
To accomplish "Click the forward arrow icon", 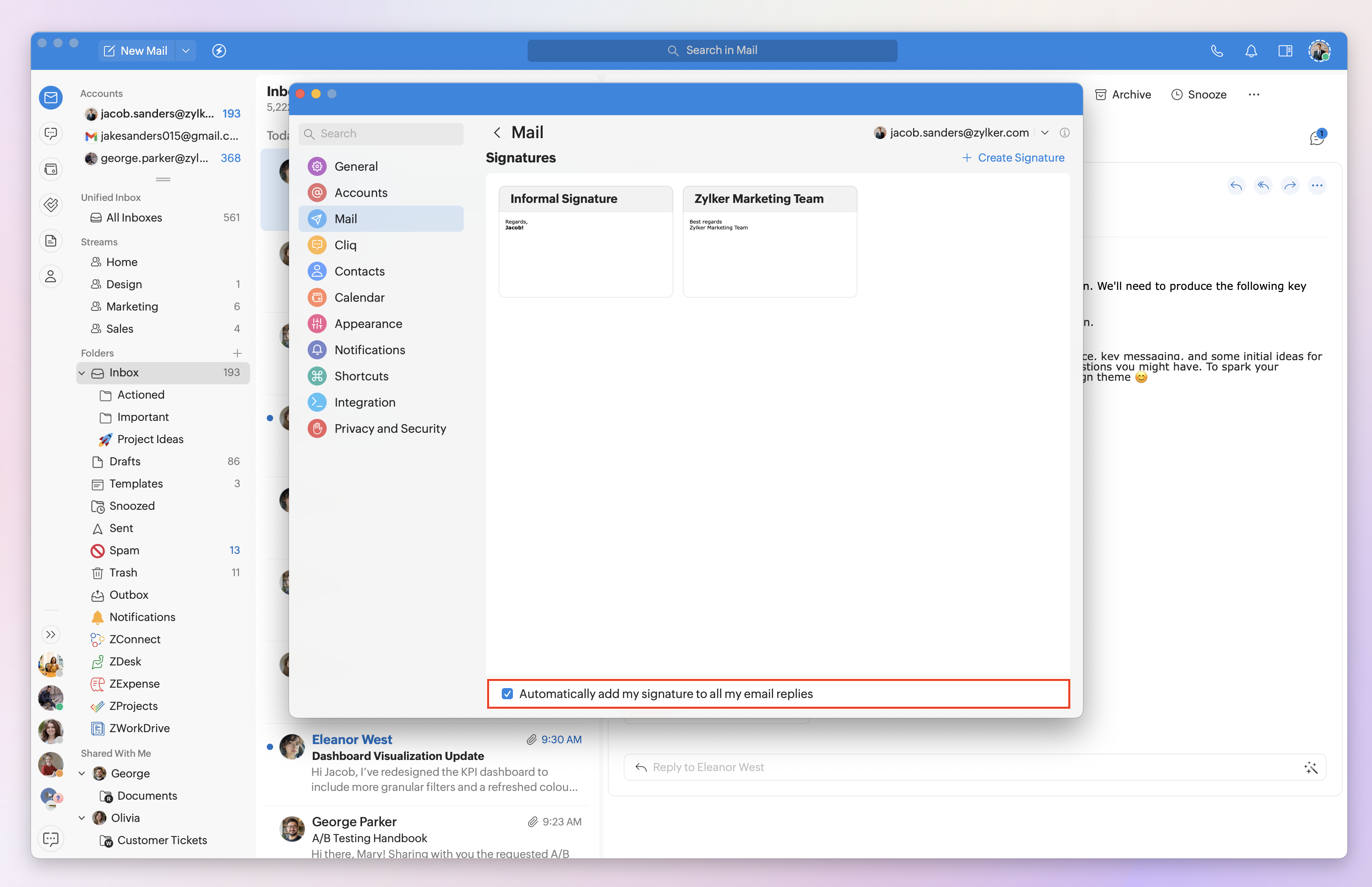I will click(1290, 185).
